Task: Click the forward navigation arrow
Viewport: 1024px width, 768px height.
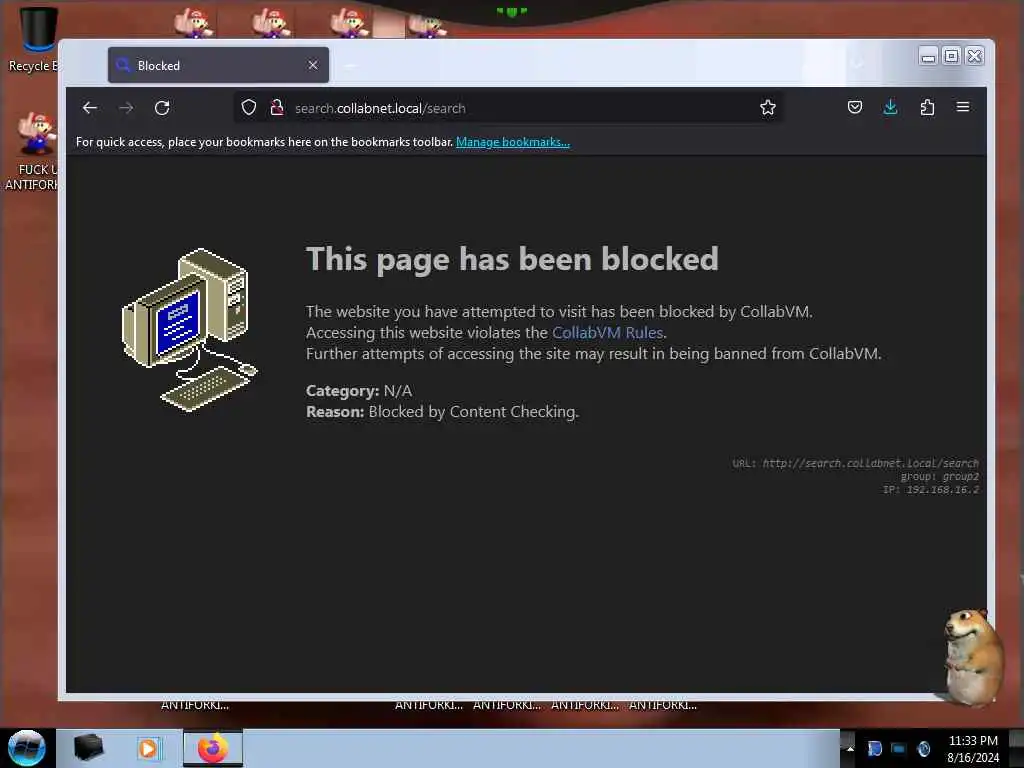Action: pos(126,108)
